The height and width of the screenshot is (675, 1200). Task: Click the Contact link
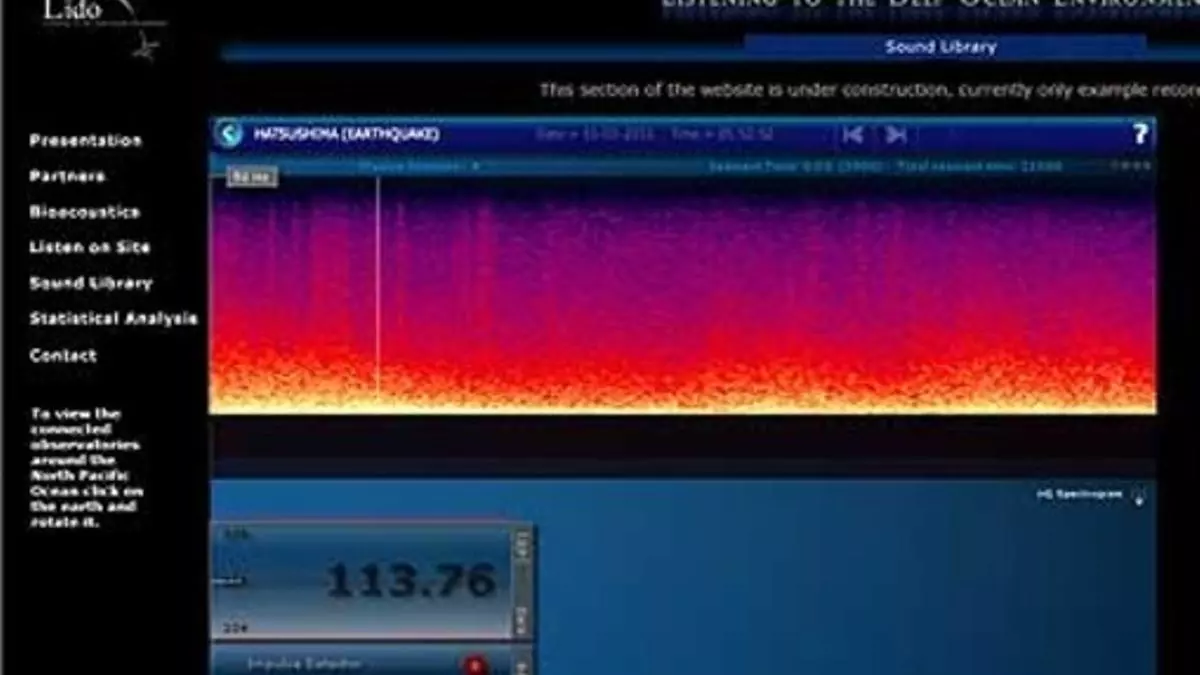point(63,355)
